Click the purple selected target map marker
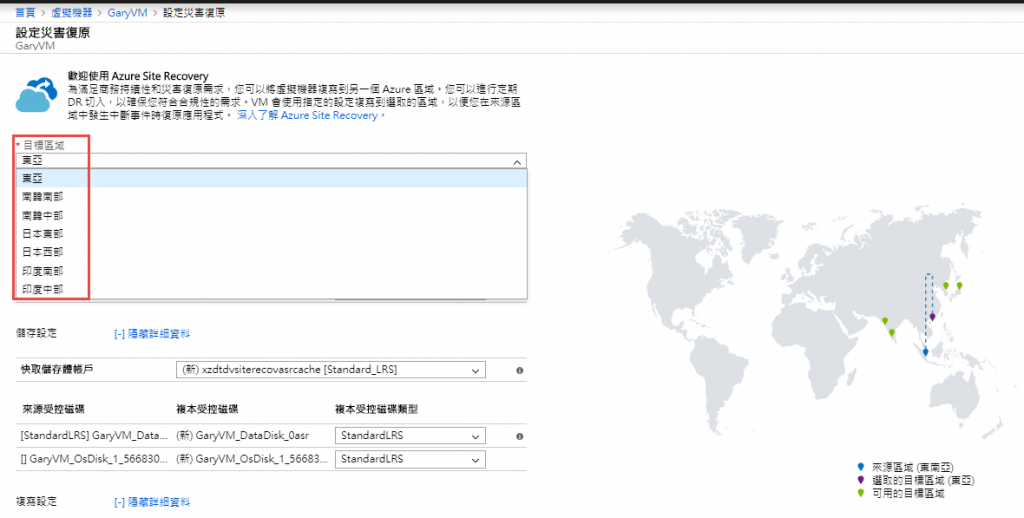The height and width of the screenshot is (518, 1024). (933, 317)
